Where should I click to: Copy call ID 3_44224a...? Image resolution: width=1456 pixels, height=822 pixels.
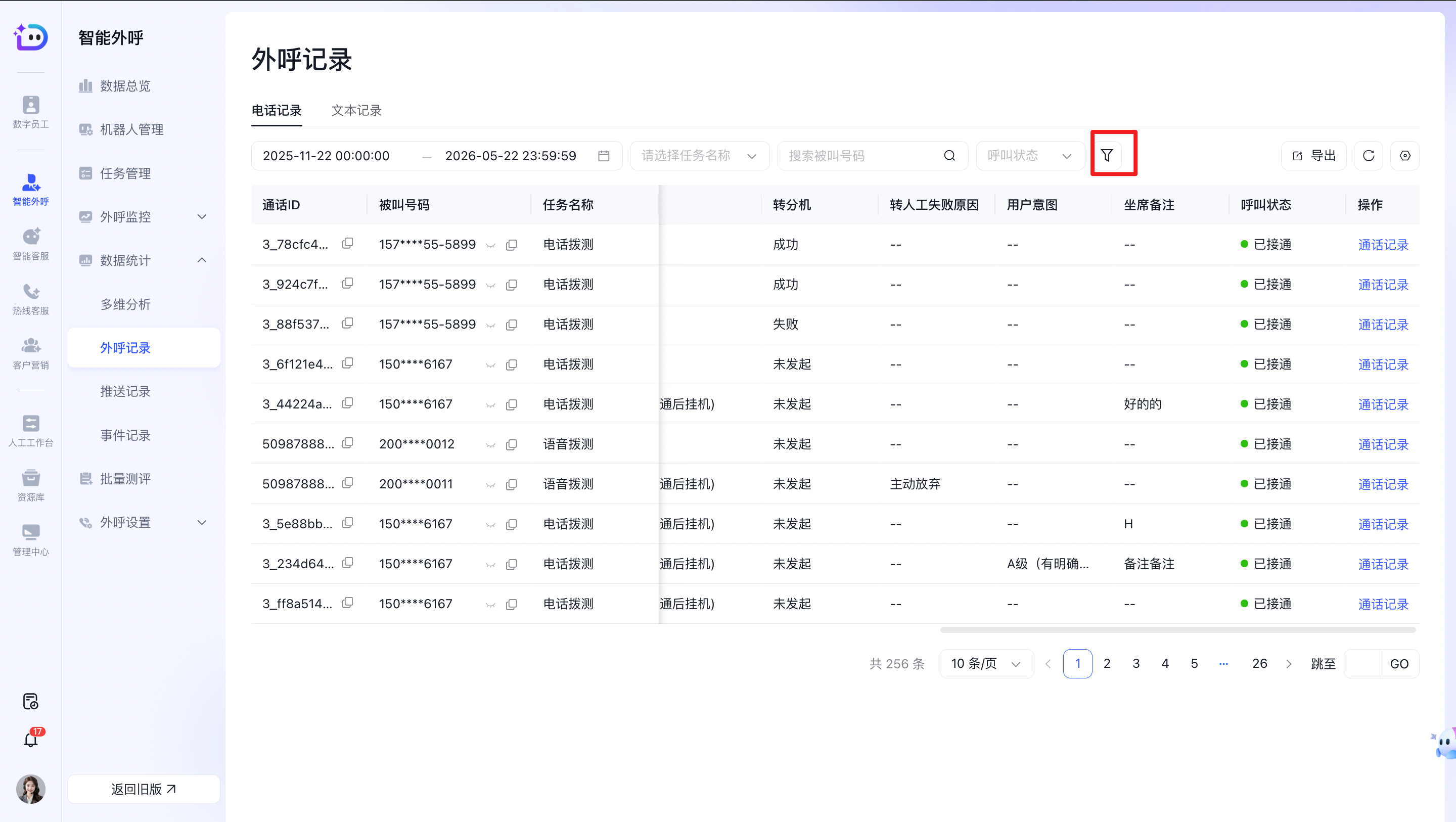point(348,403)
